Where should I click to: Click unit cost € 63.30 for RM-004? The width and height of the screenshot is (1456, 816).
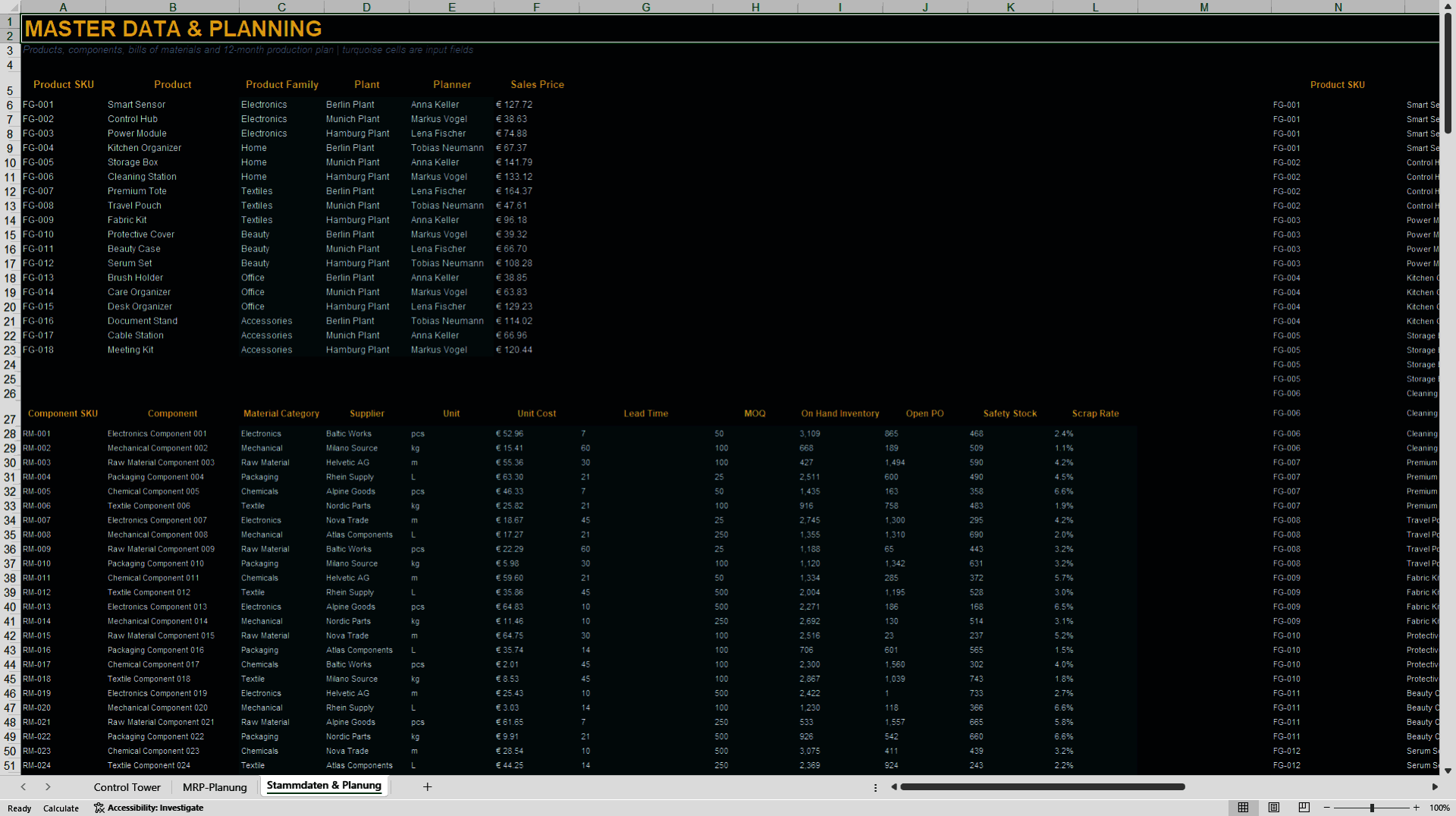(536, 477)
